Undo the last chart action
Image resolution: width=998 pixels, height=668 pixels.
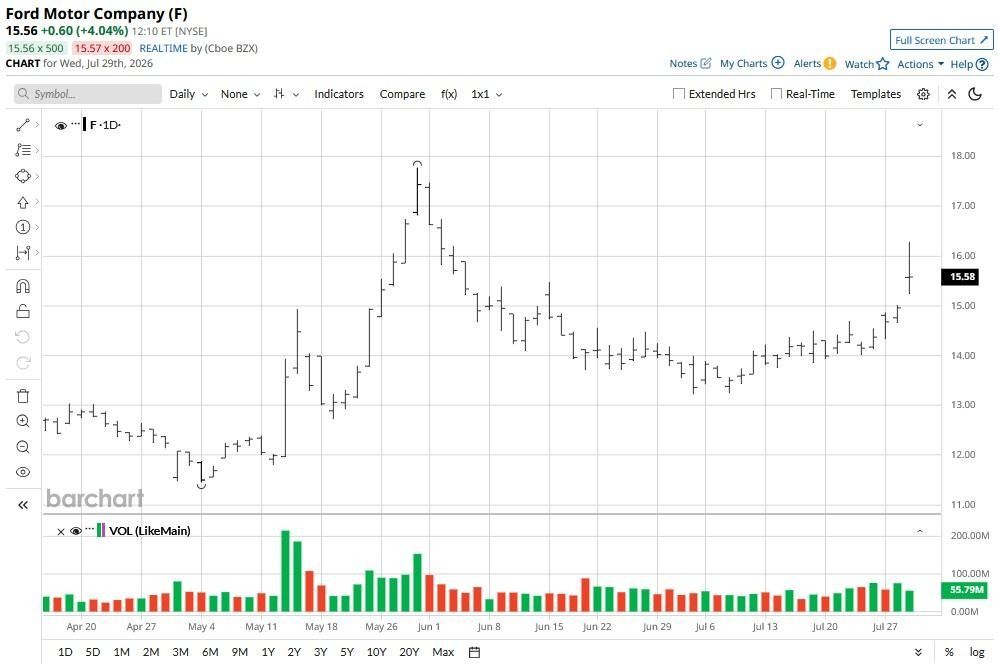tap(23, 337)
